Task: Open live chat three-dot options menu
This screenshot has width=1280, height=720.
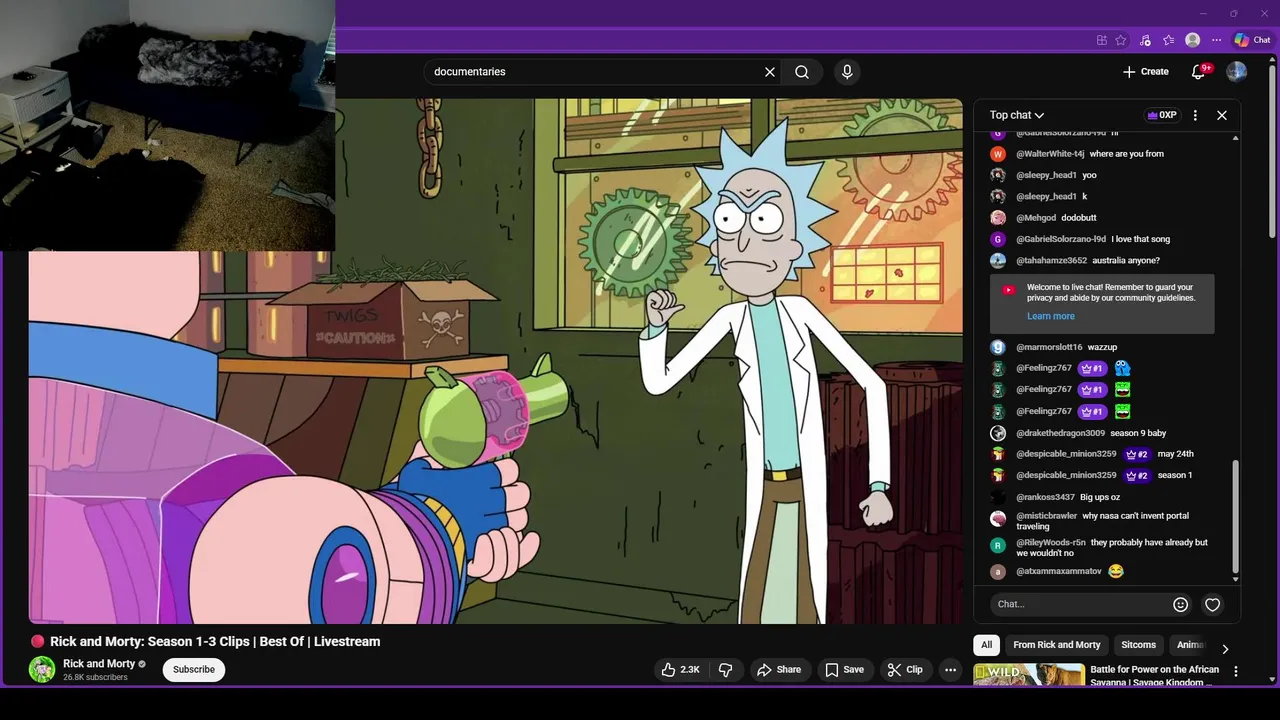Action: coord(1195,115)
